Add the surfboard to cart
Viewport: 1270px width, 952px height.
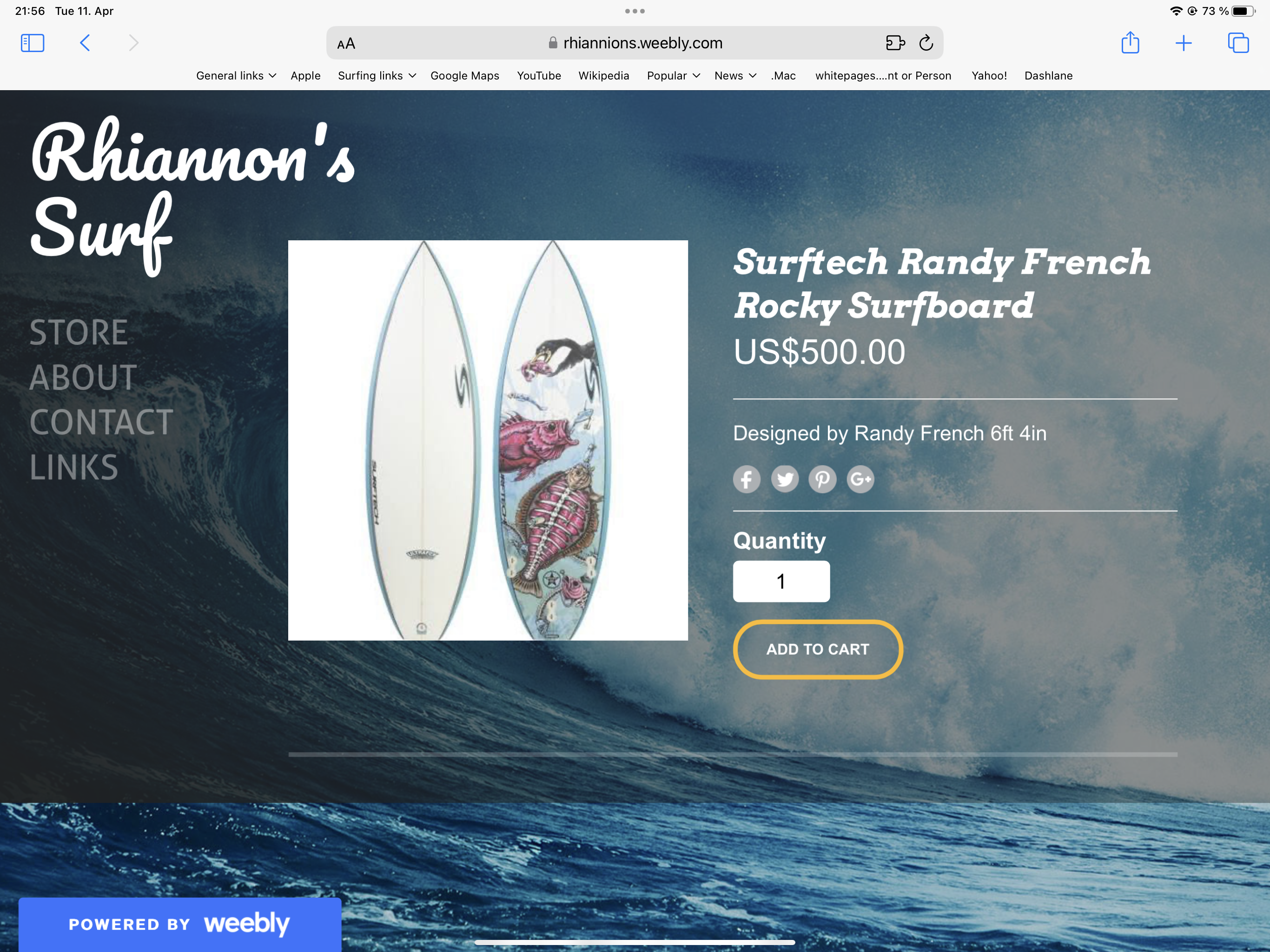pos(818,649)
